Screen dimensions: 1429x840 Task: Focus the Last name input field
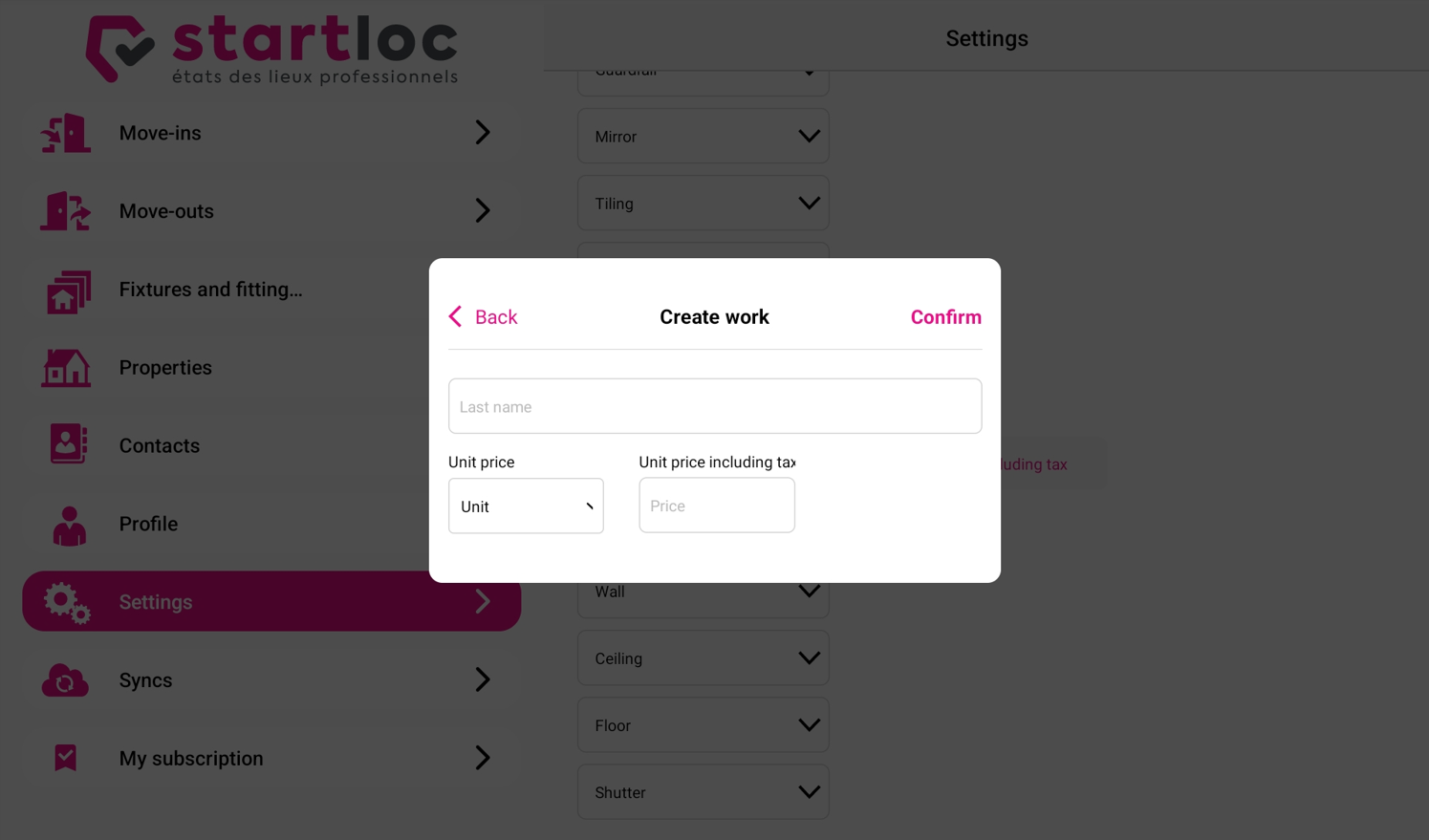pos(715,406)
